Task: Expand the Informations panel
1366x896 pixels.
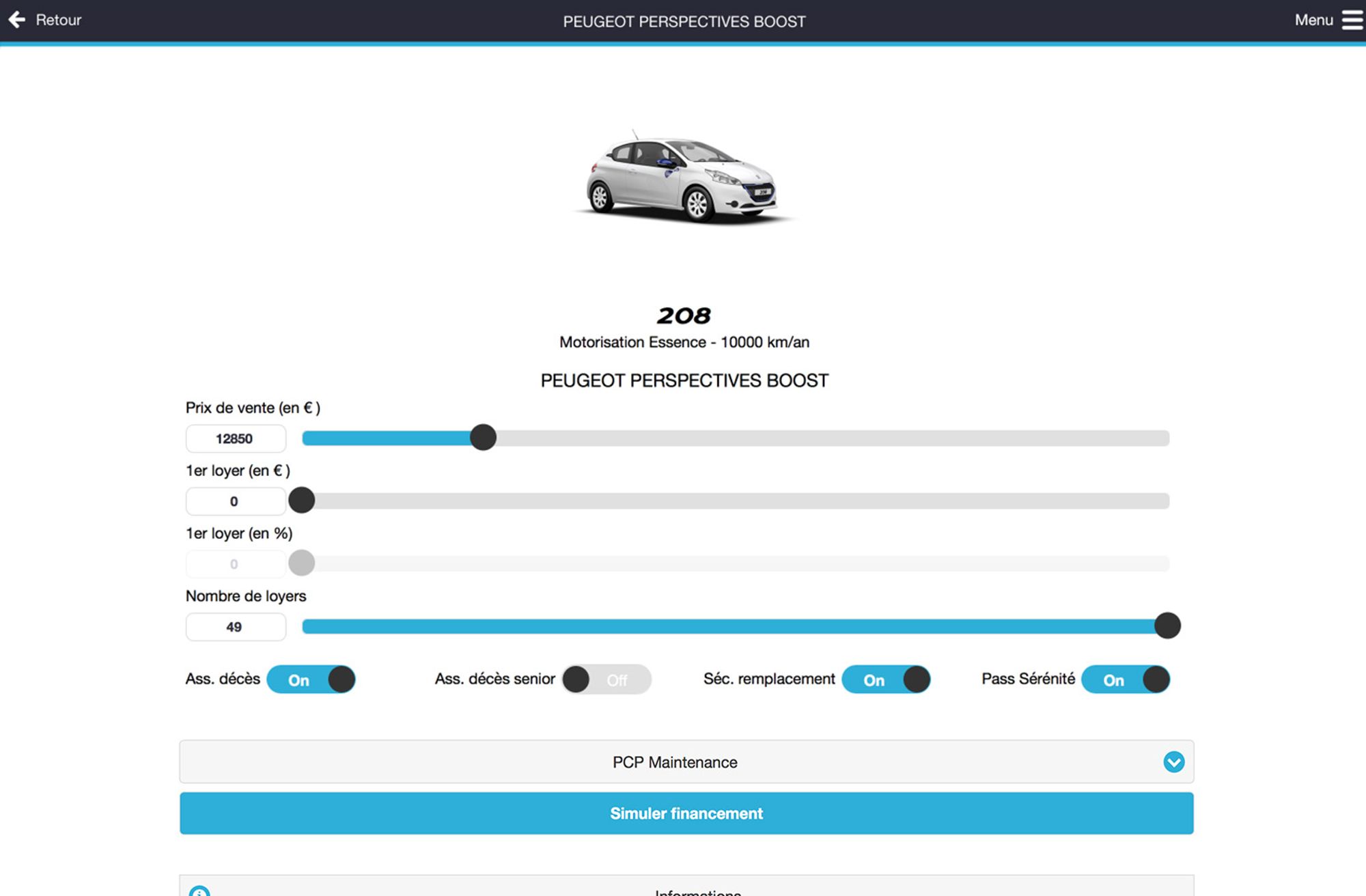Action: [697, 890]
